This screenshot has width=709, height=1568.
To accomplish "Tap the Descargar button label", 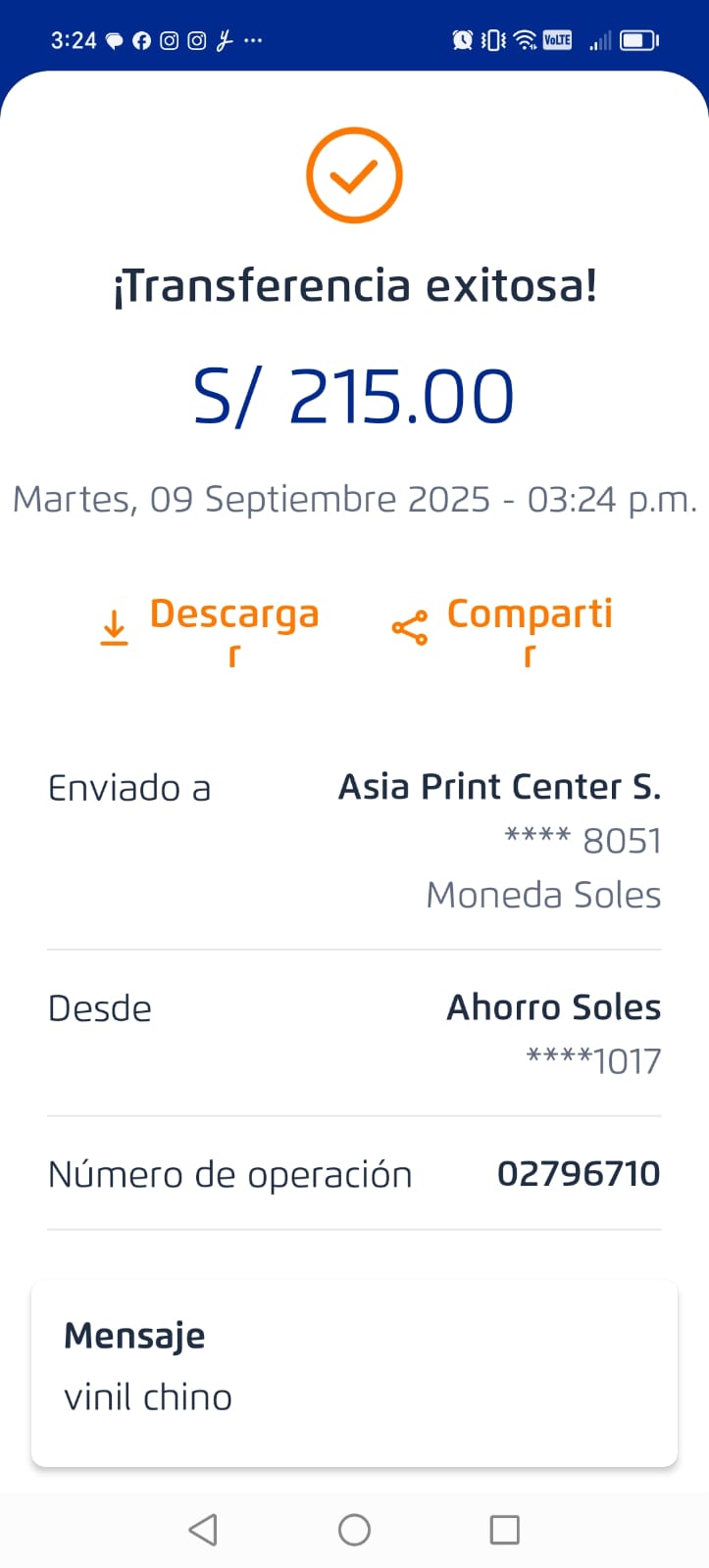I will click(x=234, y=615).
